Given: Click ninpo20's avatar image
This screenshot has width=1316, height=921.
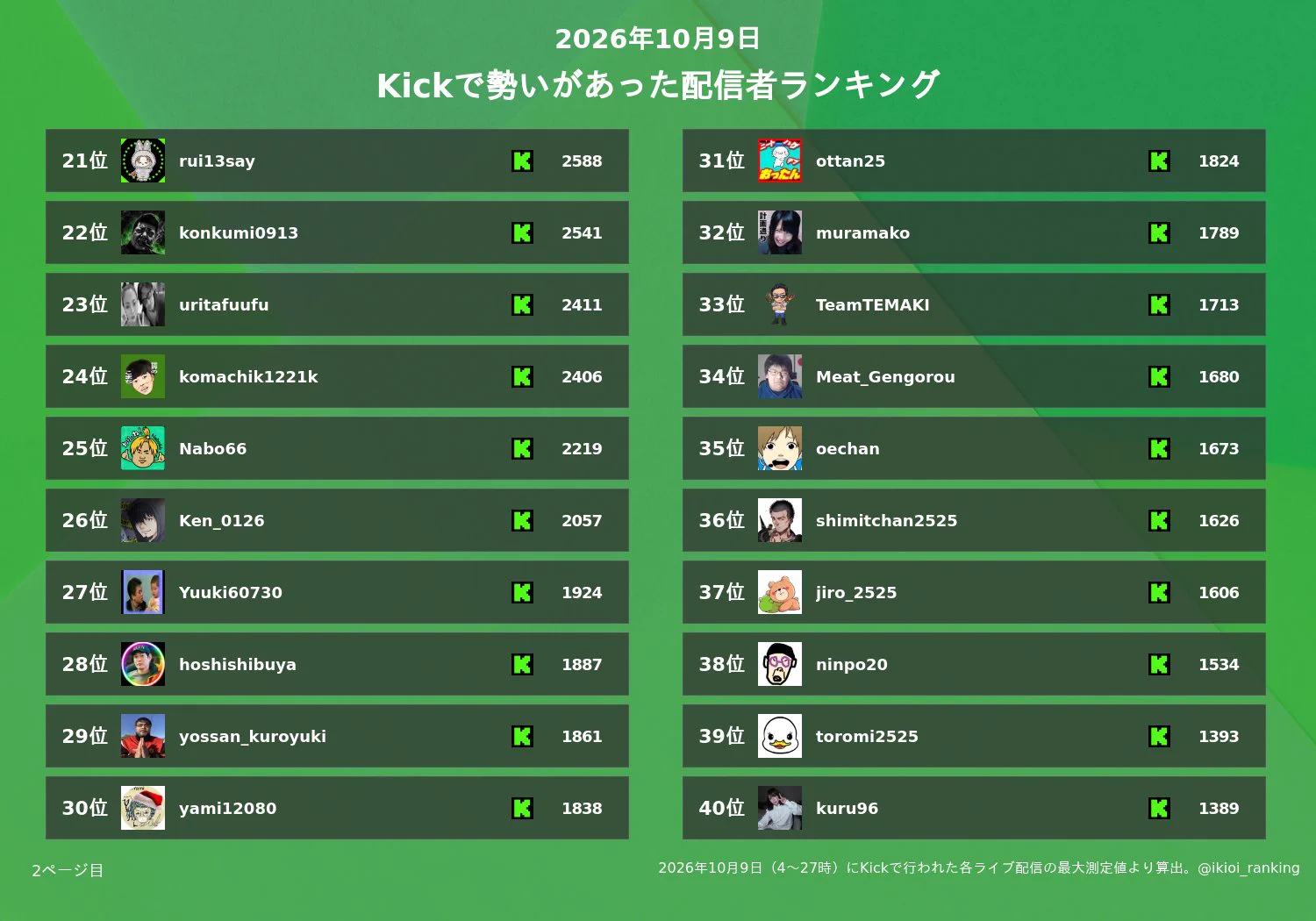Looking at the screenshot, I should (780, 664).
